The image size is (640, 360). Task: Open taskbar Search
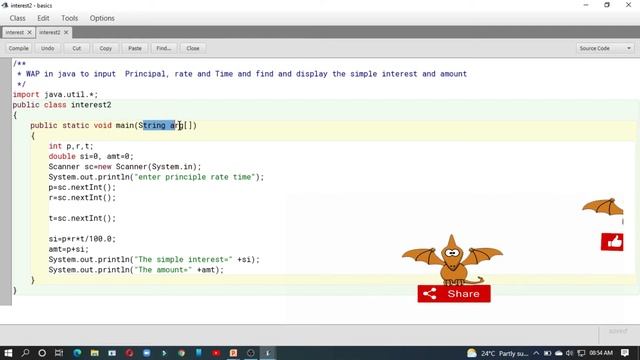coord(25,353)
